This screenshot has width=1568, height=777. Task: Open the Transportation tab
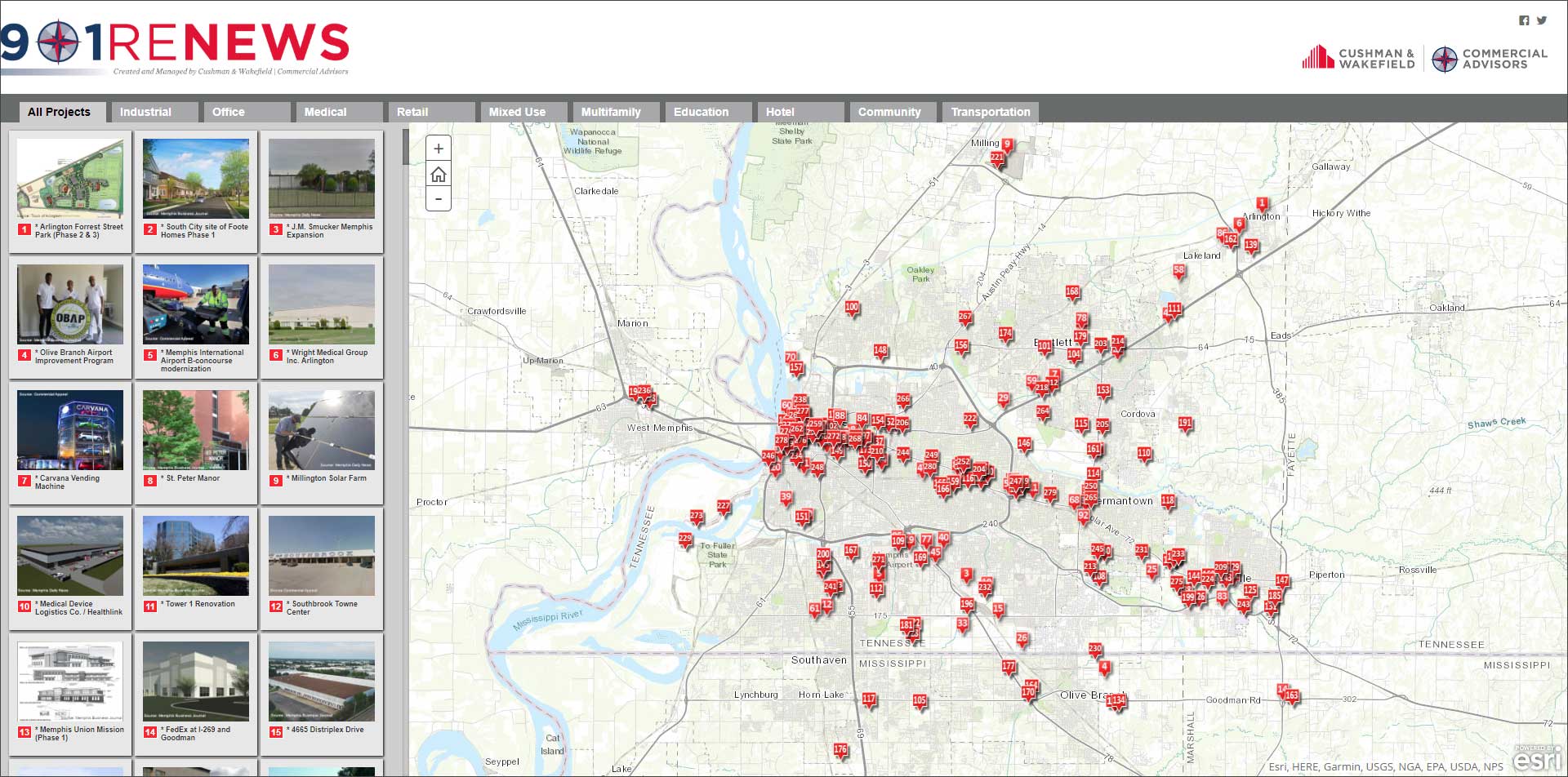990,112
